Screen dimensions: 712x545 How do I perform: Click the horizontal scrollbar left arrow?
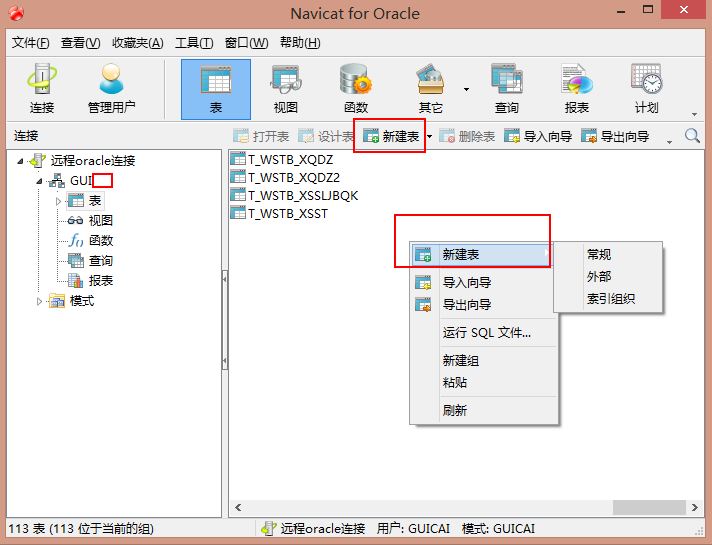coord(238,507)
